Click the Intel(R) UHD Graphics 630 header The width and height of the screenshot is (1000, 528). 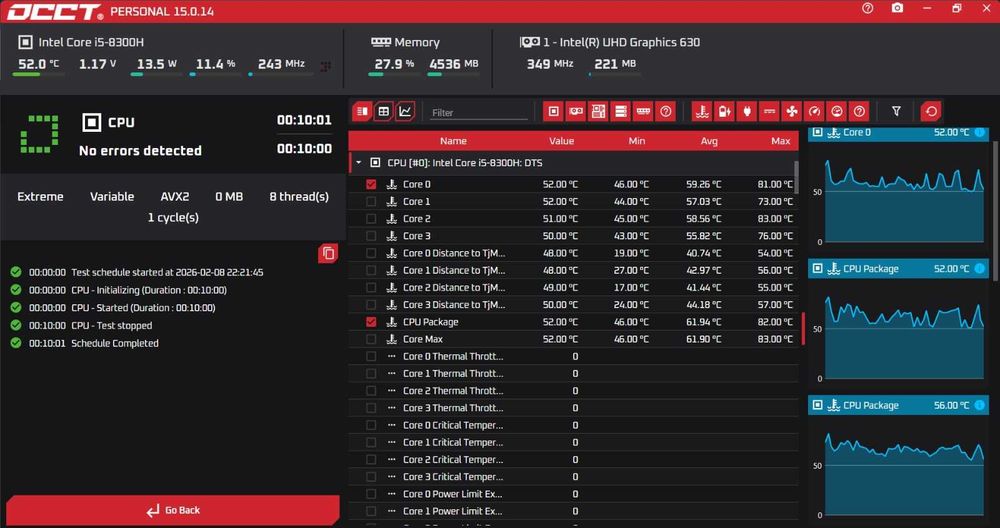pos(621,42)
